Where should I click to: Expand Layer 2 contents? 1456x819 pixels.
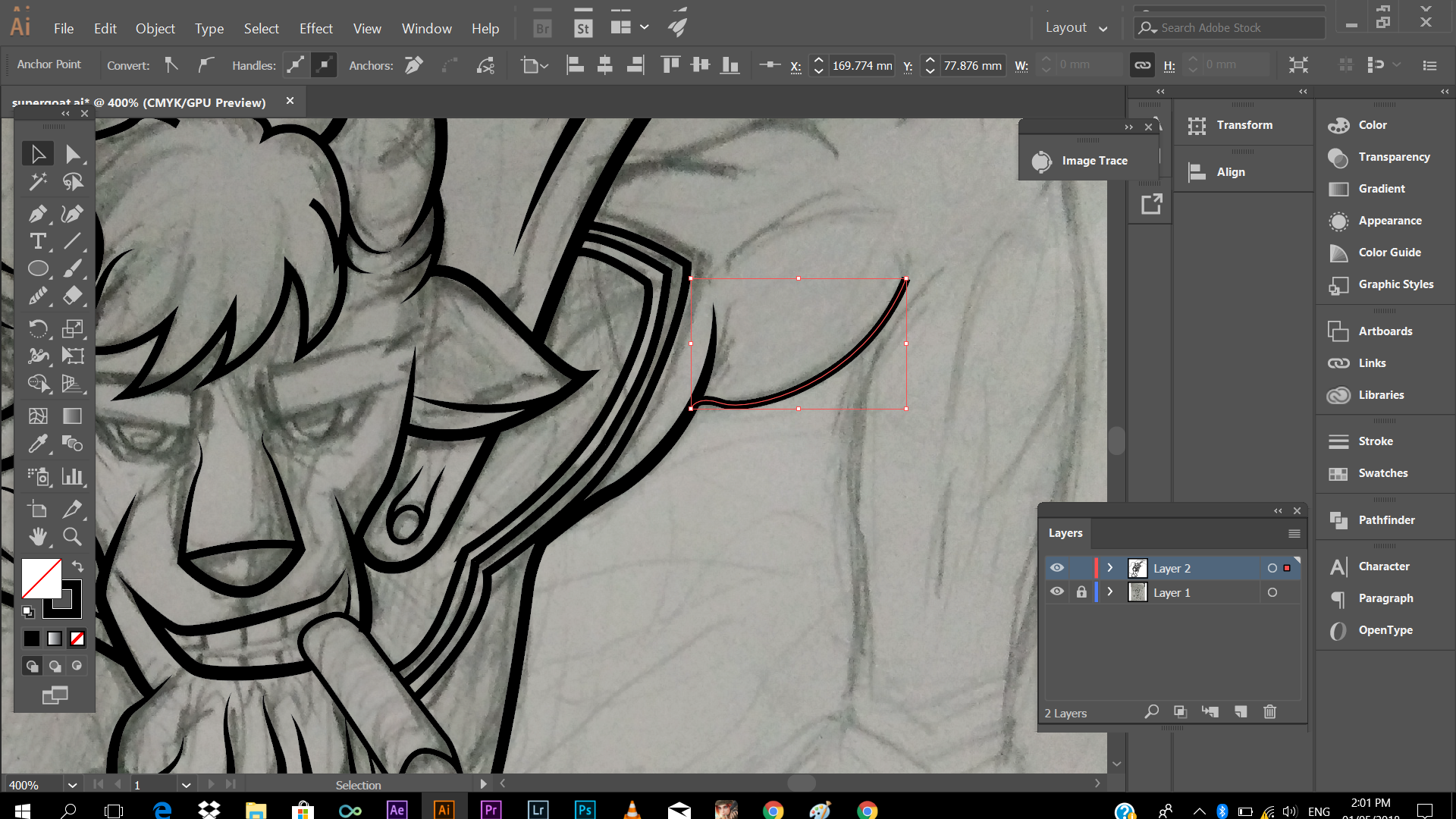click(1109, 568)
